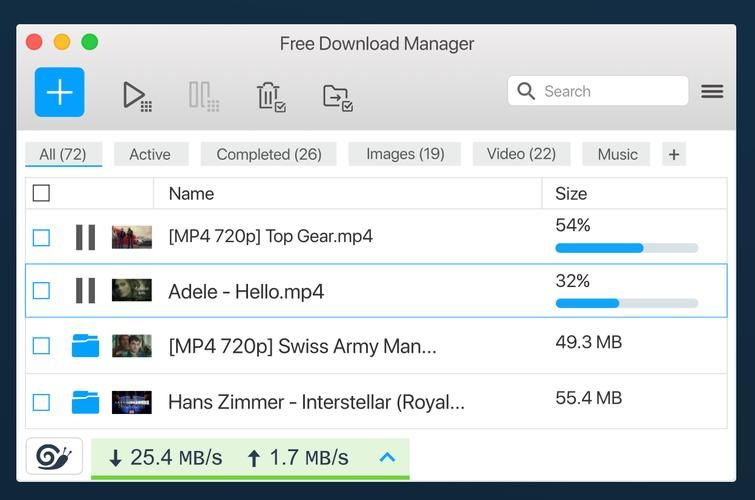Pause the Adele - Hello.mp4 download
This screenshot has width=755, height=500.
[x=85, y=290]
